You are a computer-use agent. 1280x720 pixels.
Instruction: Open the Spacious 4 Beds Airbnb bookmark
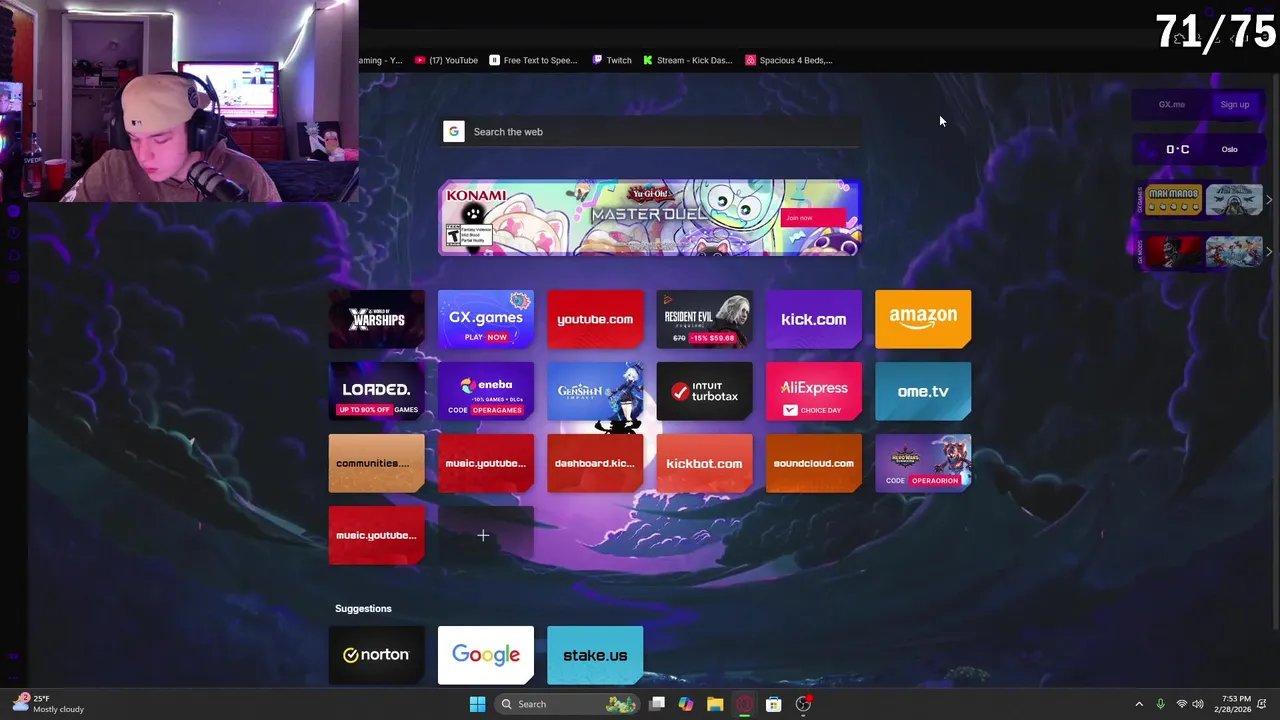click(789, 60)
